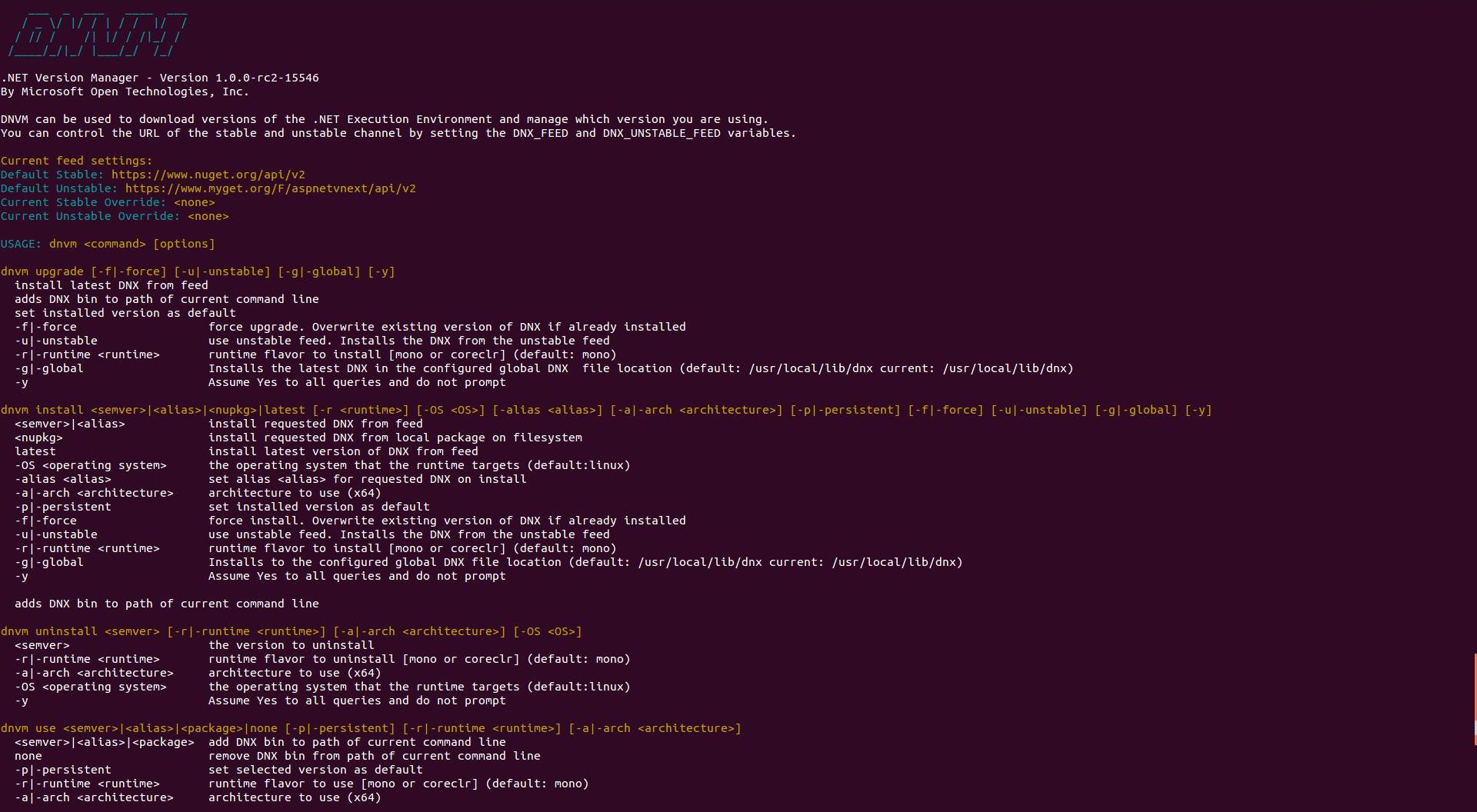Open the nuget.org Default Stable feed URL

pos(208,175)
